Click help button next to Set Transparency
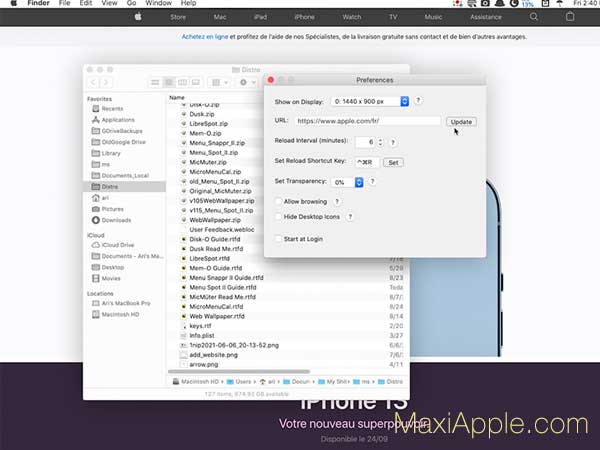Image resolution: width=600 pixels, height=450 pixels. click(372, 182)
